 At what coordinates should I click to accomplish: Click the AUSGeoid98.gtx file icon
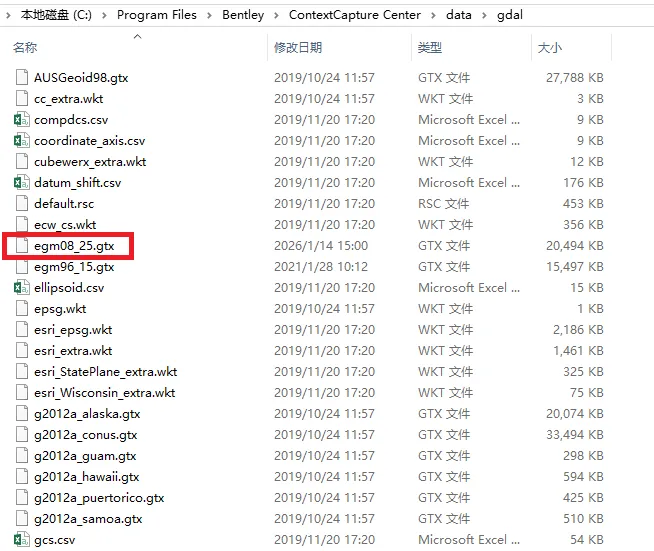pyautogui.click(x=22, y=78)
